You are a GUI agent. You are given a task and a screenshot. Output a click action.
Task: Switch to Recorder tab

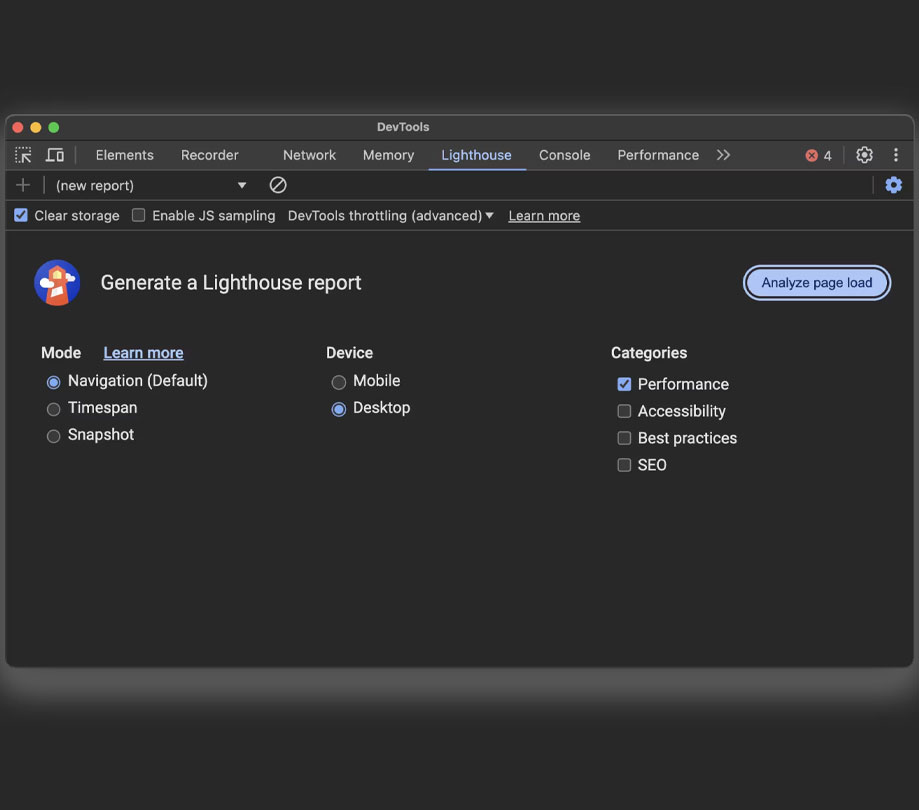pos(210,155)
